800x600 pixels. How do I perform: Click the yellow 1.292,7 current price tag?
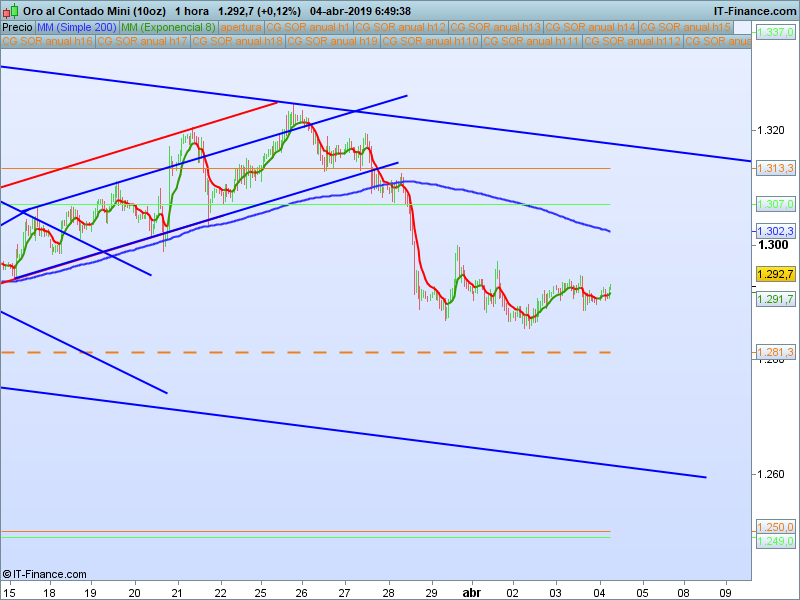[x=776, y=274]
